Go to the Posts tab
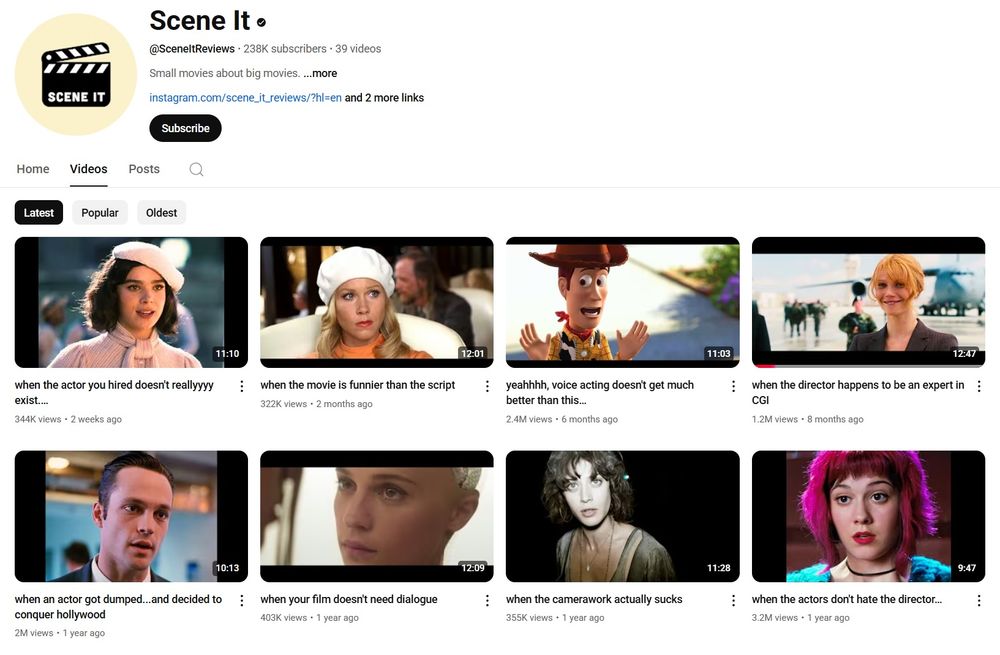 144,169
